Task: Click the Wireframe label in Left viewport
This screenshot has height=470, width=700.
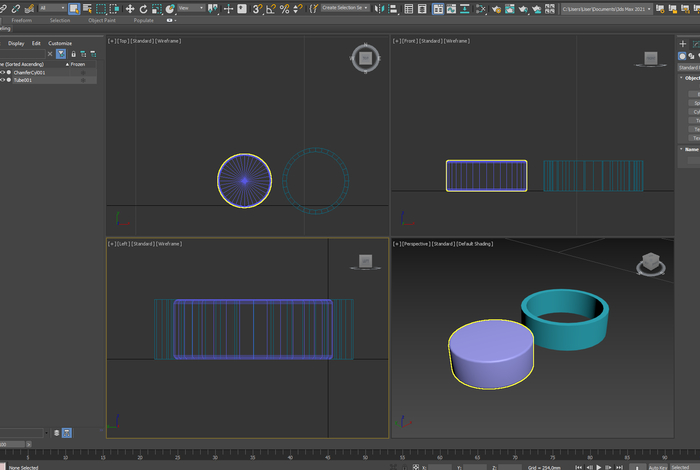Action: pyautogui.click(x=168, y=243)
